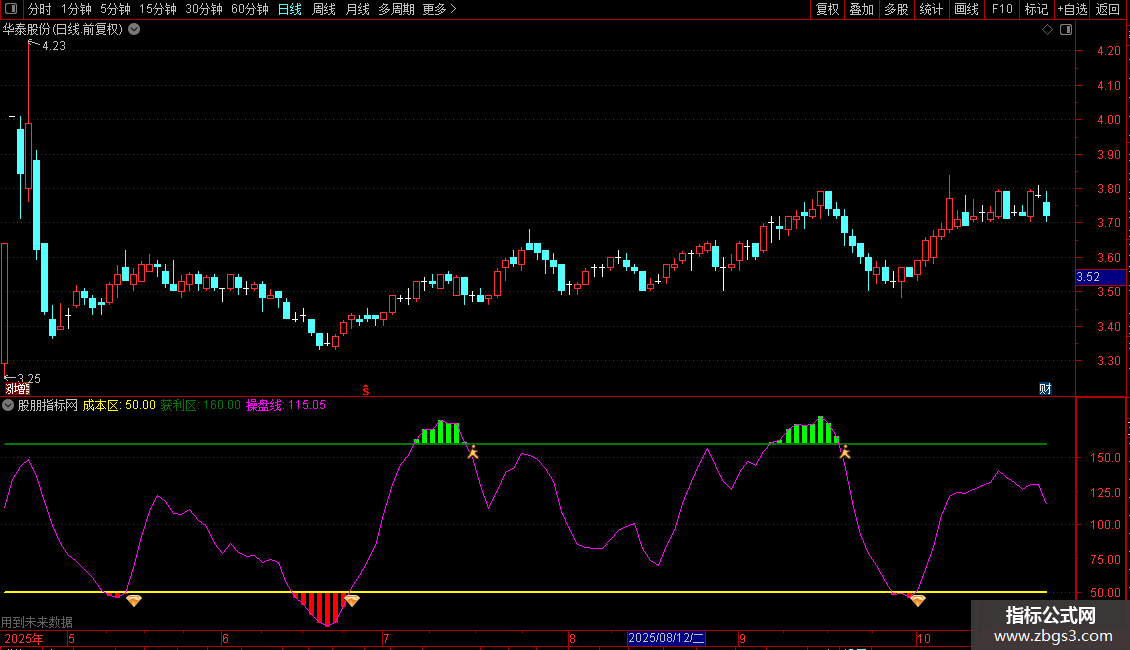This screenshot has width=1130, height=650.
Task: Click the red 别增 info tag
Action: coord(17,389)
